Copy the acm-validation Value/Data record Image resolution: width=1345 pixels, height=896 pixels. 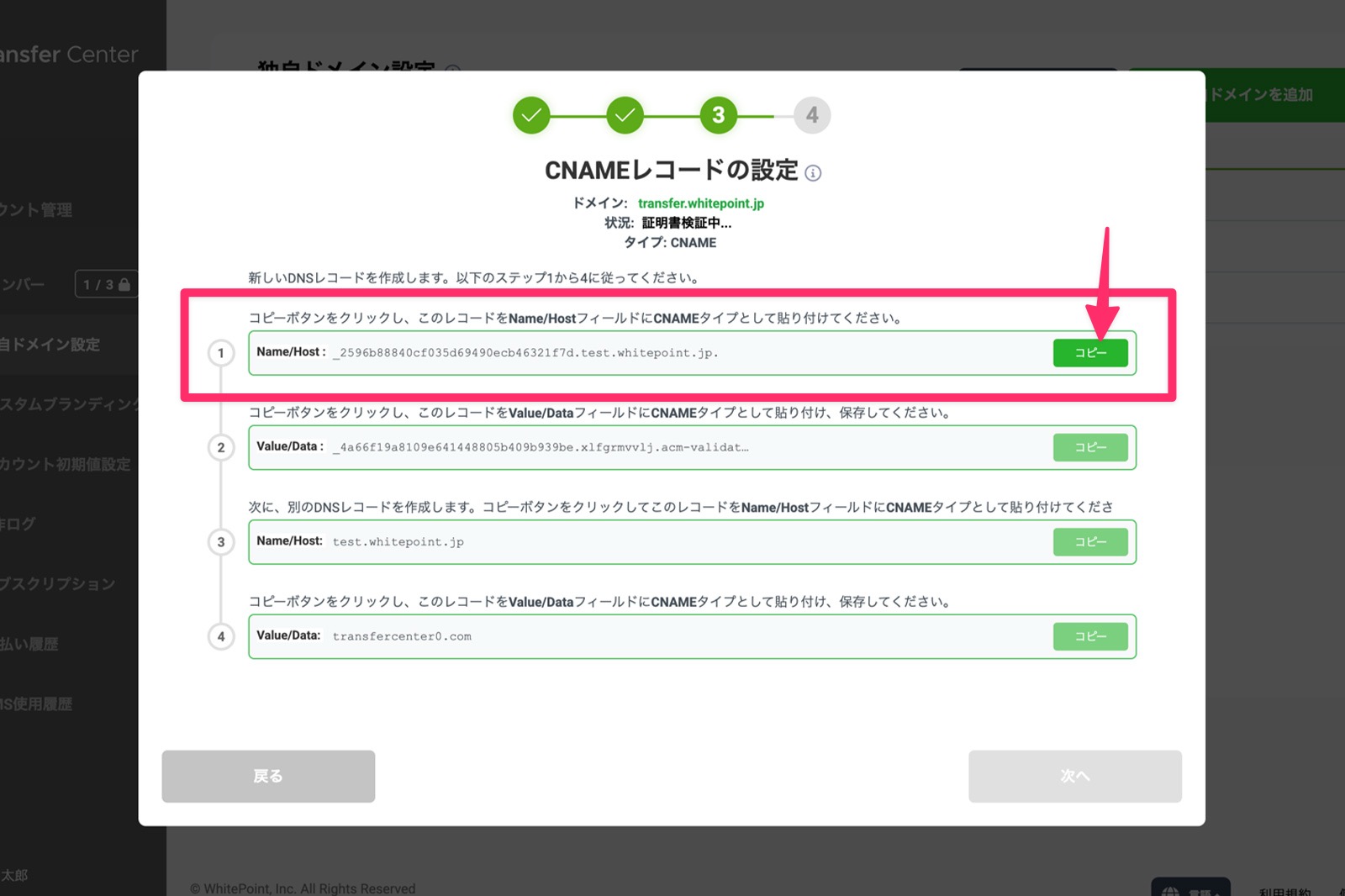1089,447
